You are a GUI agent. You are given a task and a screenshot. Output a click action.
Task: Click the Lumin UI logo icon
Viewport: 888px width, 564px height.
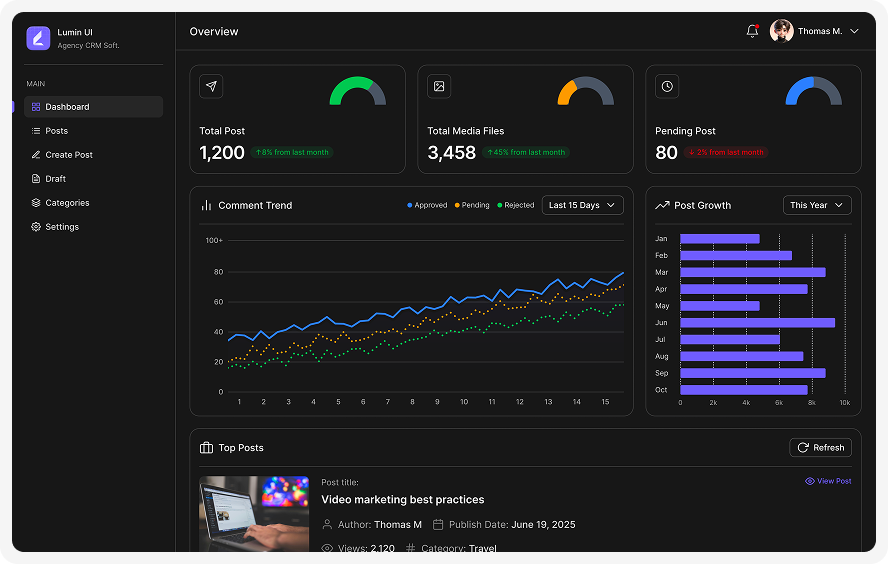(38, 38)
